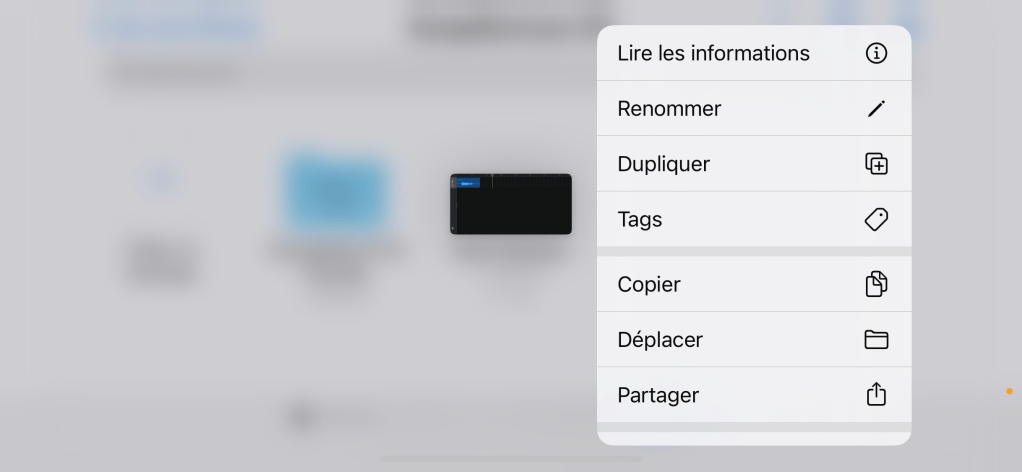This screenshot has width=1022, height=472.
Task: Pick "Tags" in the context menu
Action: point(640,219)
